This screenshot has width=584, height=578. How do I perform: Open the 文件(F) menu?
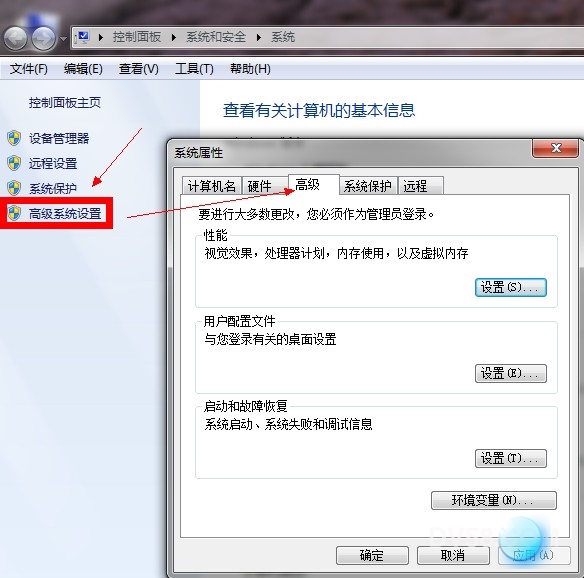pyautogui.click(x=29, y=69)
